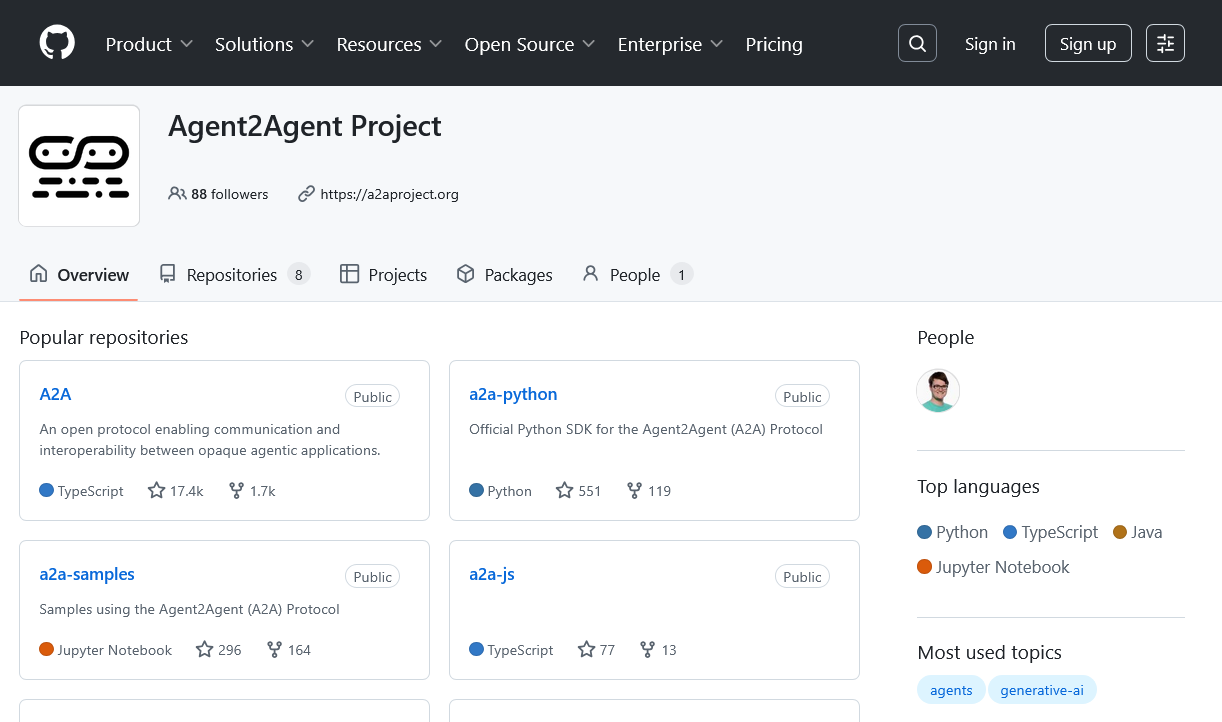Click Sign in

(990, 44)
